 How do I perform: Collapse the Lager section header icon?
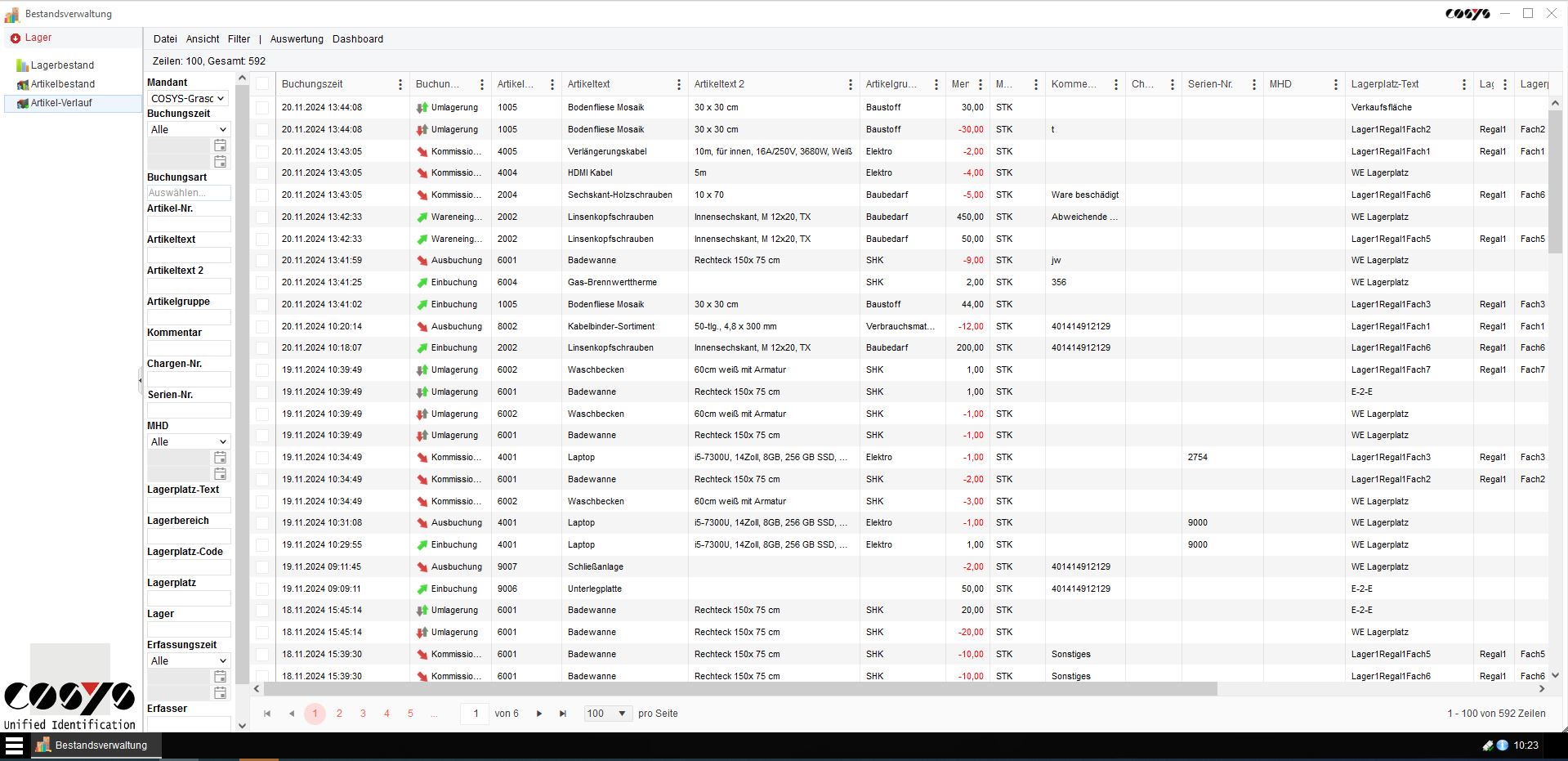15,38
